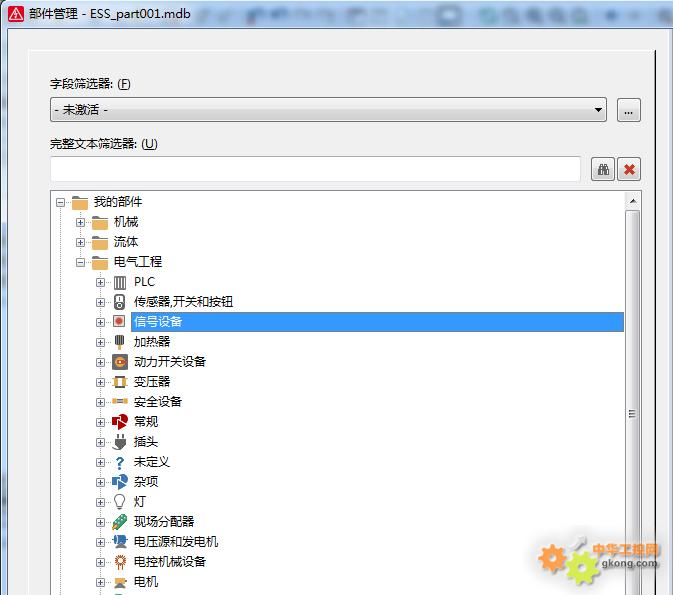Click the 插头 plug icon
Viewport: 673px width, 595px height.
coord(120,442)
